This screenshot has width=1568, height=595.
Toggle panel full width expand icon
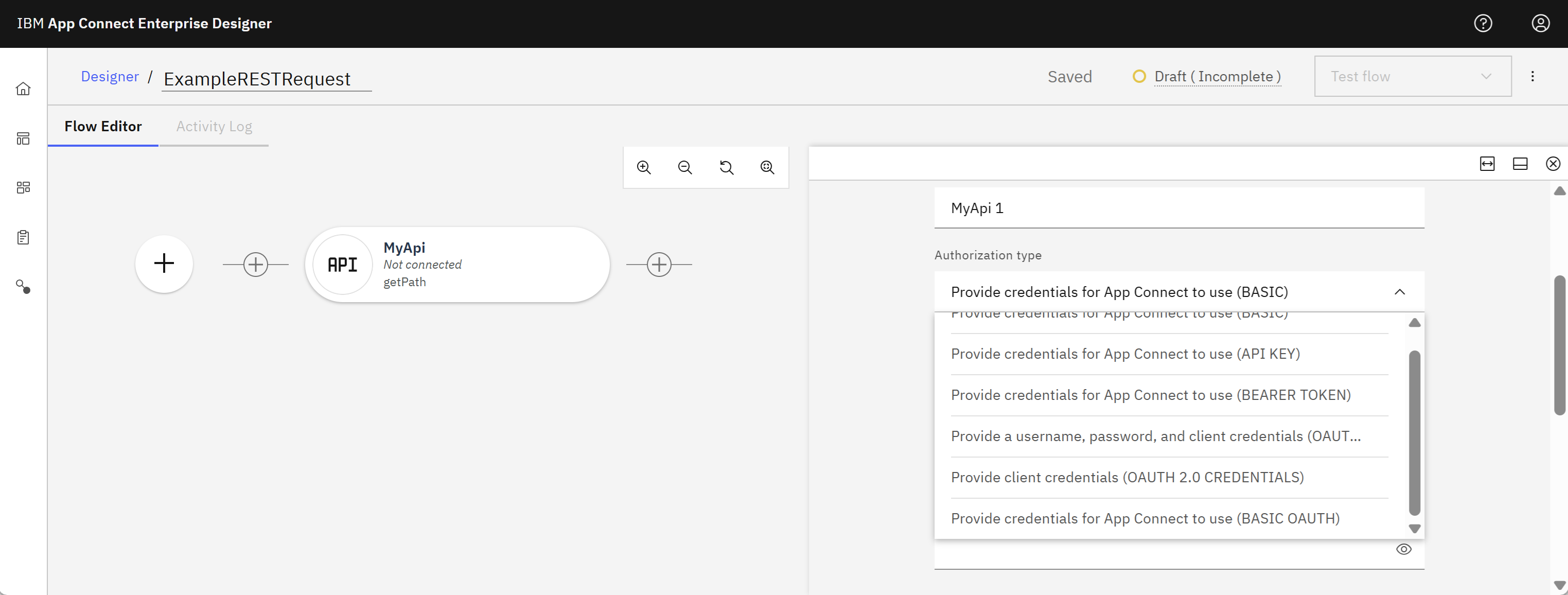pos(1487,164)
